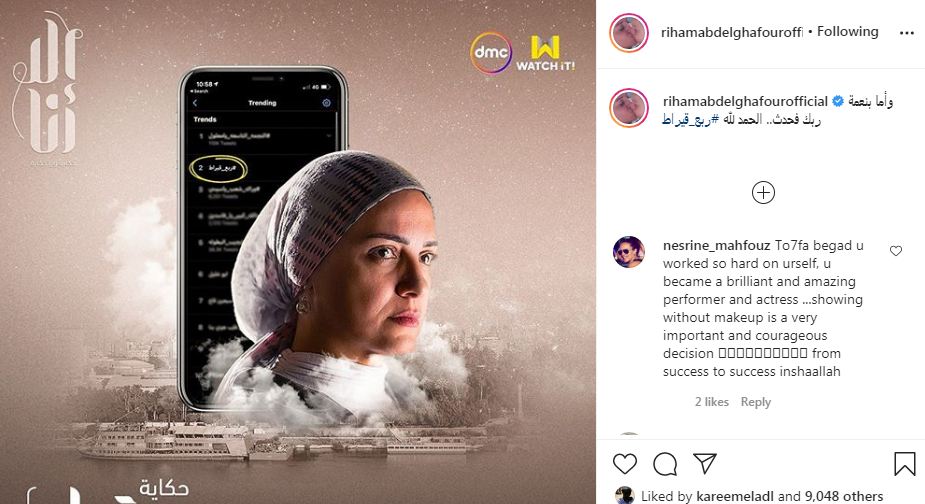Viewport: 925px width, 504px height.
Task: Open the comment speech bubble icon
Action: point(665,464)
